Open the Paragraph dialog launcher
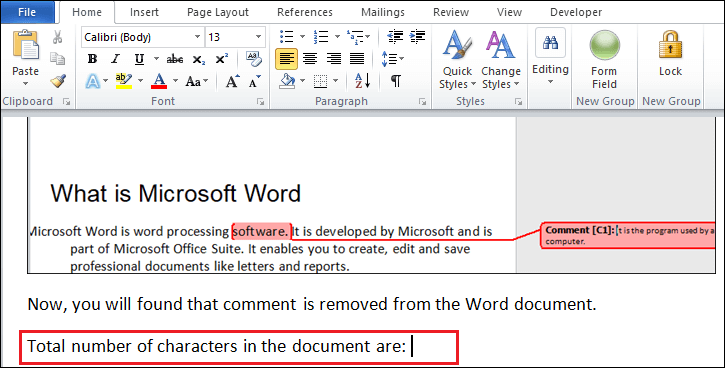 pyautogui.click(x=422, y=102)
